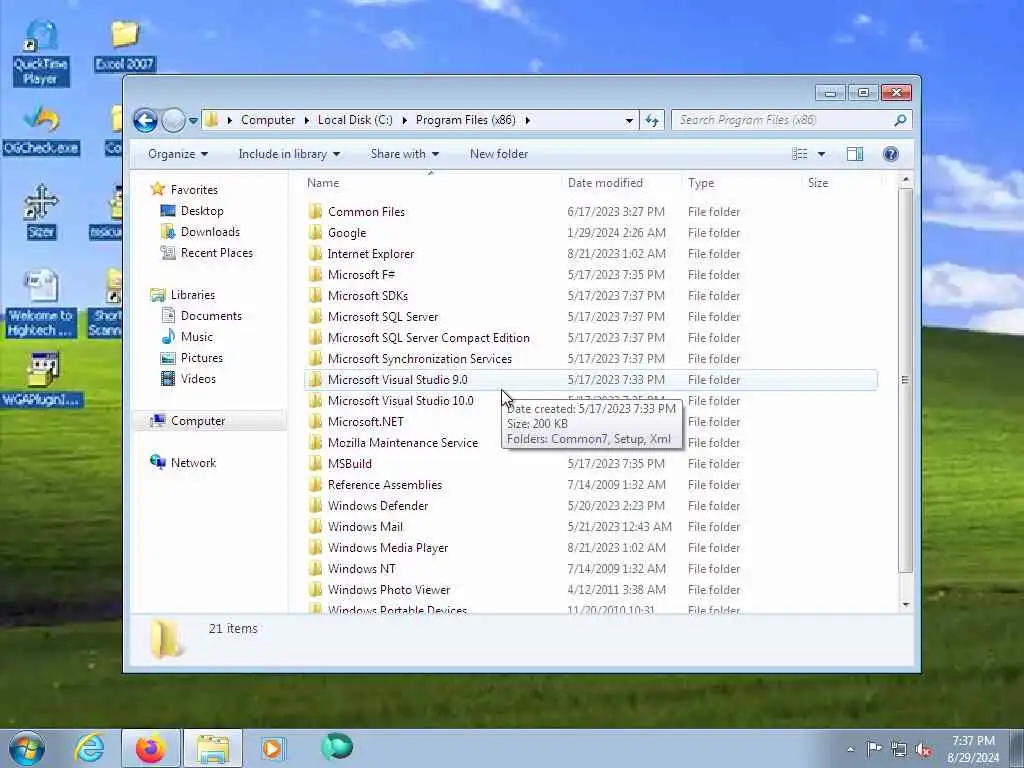The height and width of the screenshot is (768, 1024).
Task: Select the Videos library
Action: coord(198,379)
